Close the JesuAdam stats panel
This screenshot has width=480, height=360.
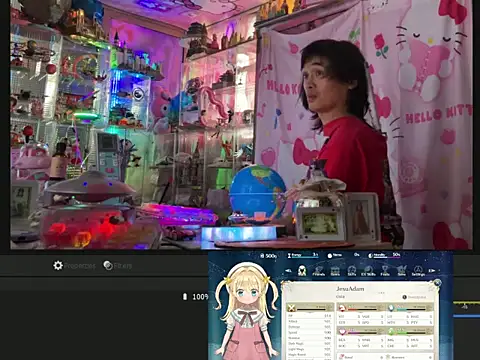pos(437,283)
